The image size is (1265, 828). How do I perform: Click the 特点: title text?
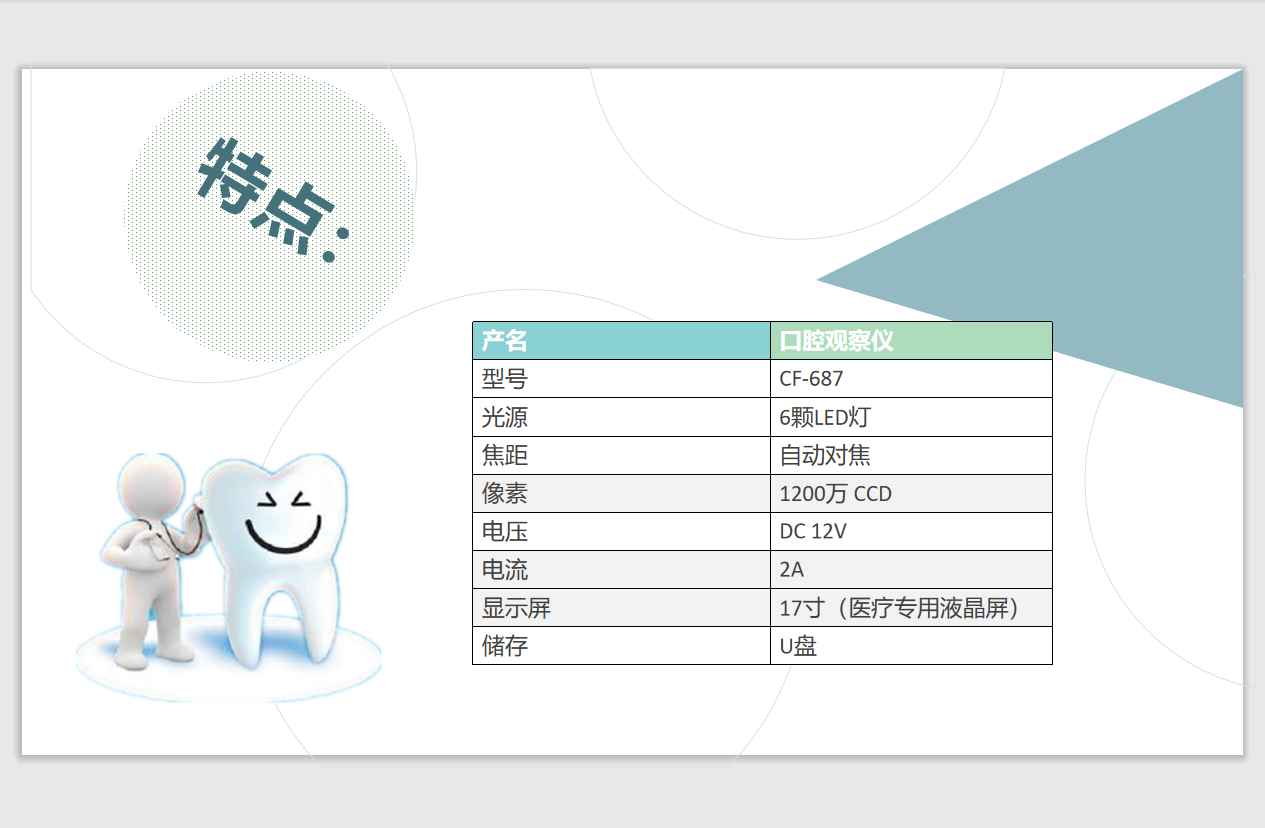(x=273, y=202)
